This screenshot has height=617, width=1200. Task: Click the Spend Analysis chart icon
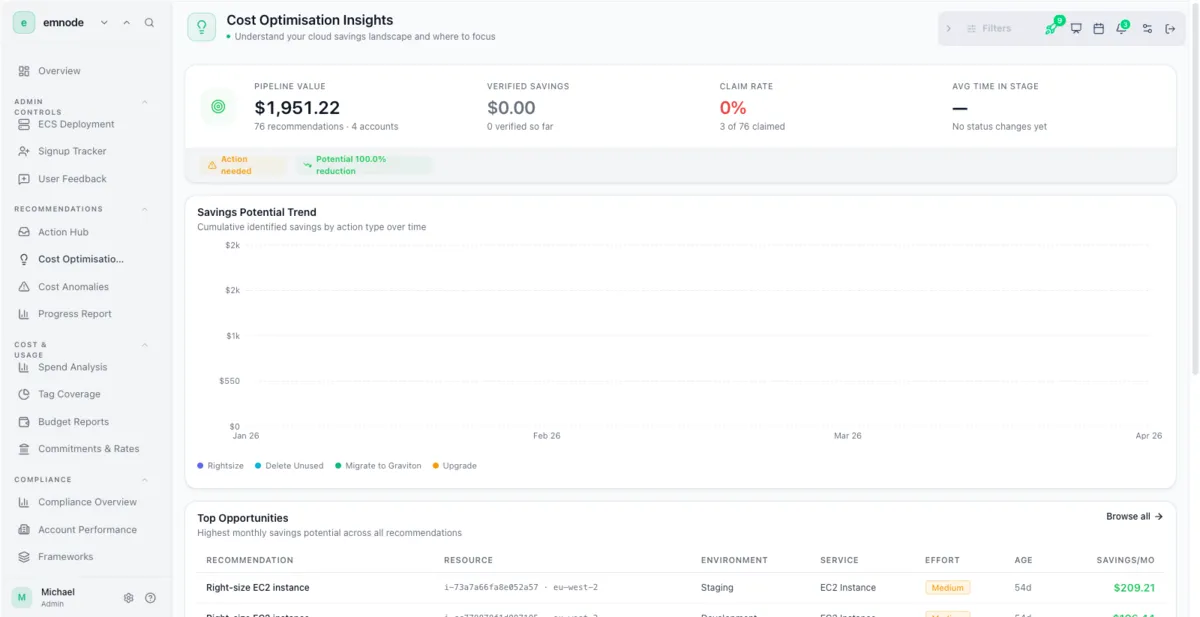click(24, 367)
